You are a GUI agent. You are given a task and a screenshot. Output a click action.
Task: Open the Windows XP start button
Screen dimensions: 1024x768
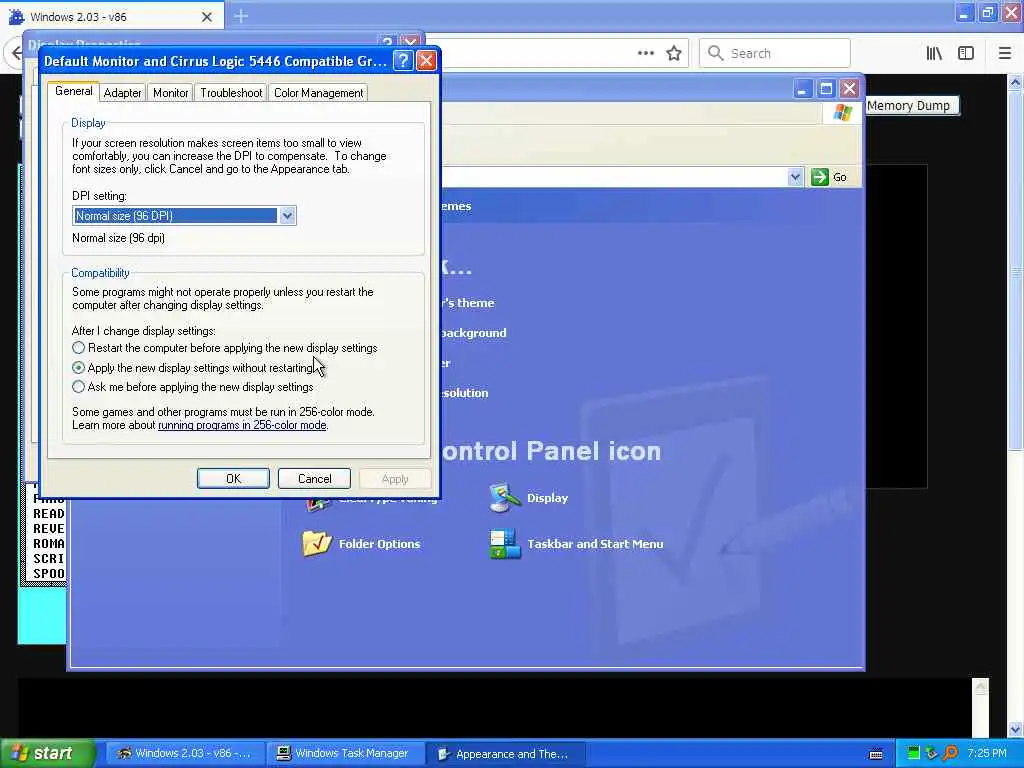(x=48, y=754)
